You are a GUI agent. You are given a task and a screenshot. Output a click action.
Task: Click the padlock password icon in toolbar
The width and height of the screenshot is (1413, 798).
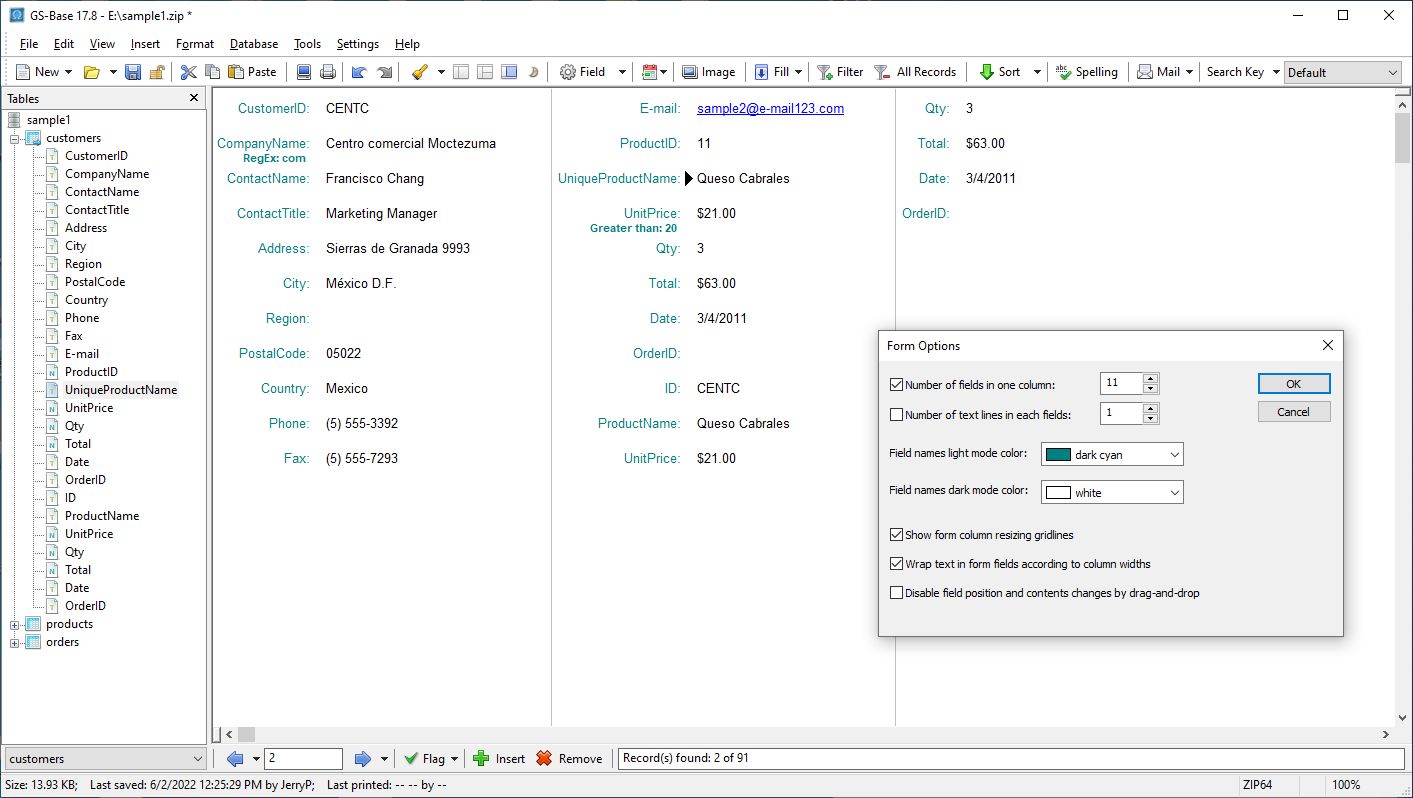[157, 72]
